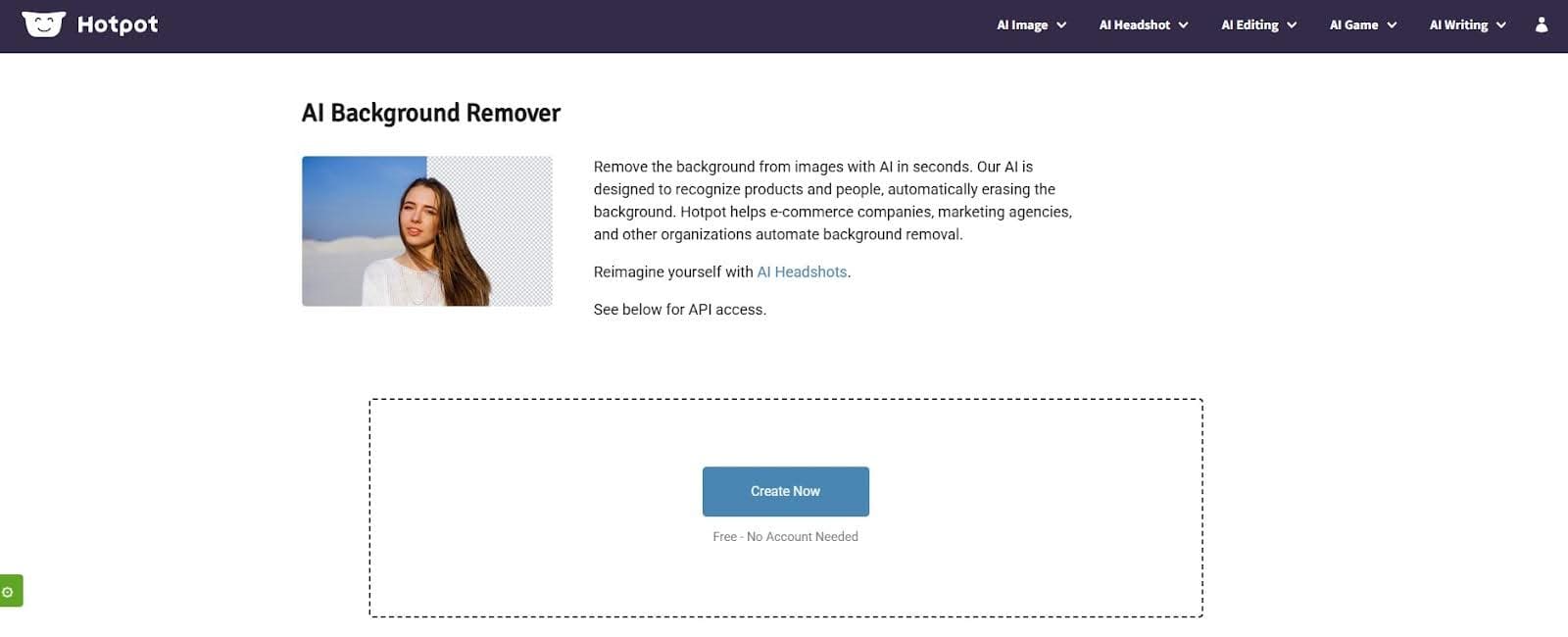Select the AI Game menu label
The width and height of the screenshot is (1568, 637).
[1353, 25]
